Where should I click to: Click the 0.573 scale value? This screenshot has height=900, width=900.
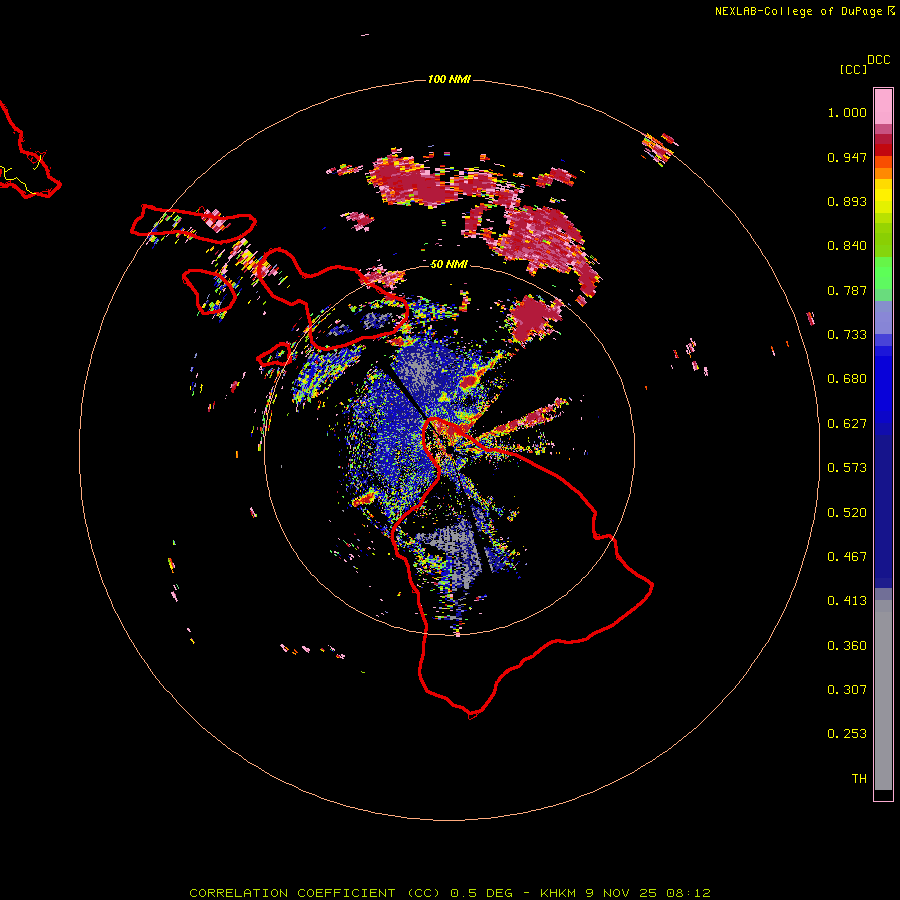tap(847, 468)
